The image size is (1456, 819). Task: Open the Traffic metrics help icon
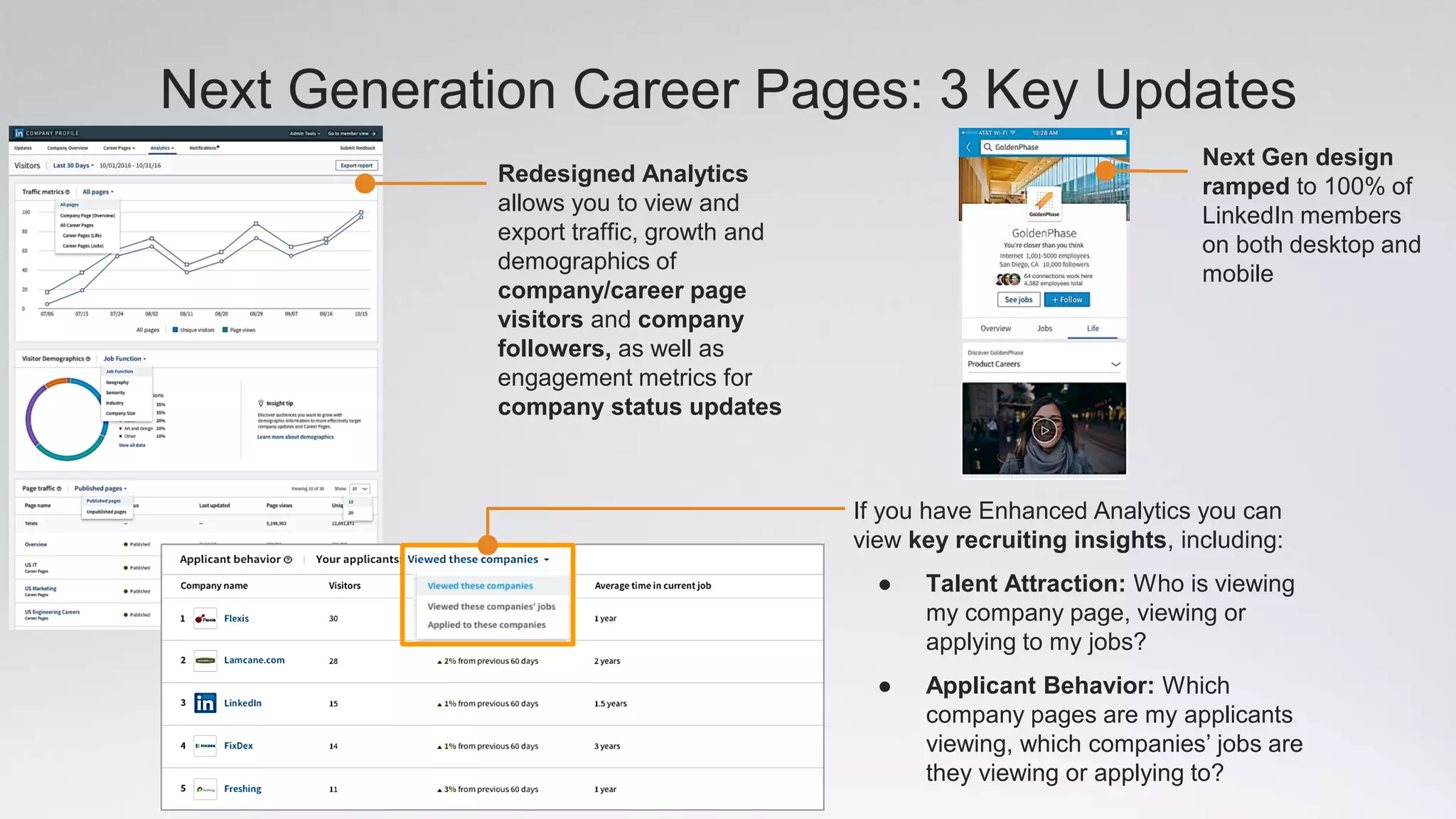point(68,192)
